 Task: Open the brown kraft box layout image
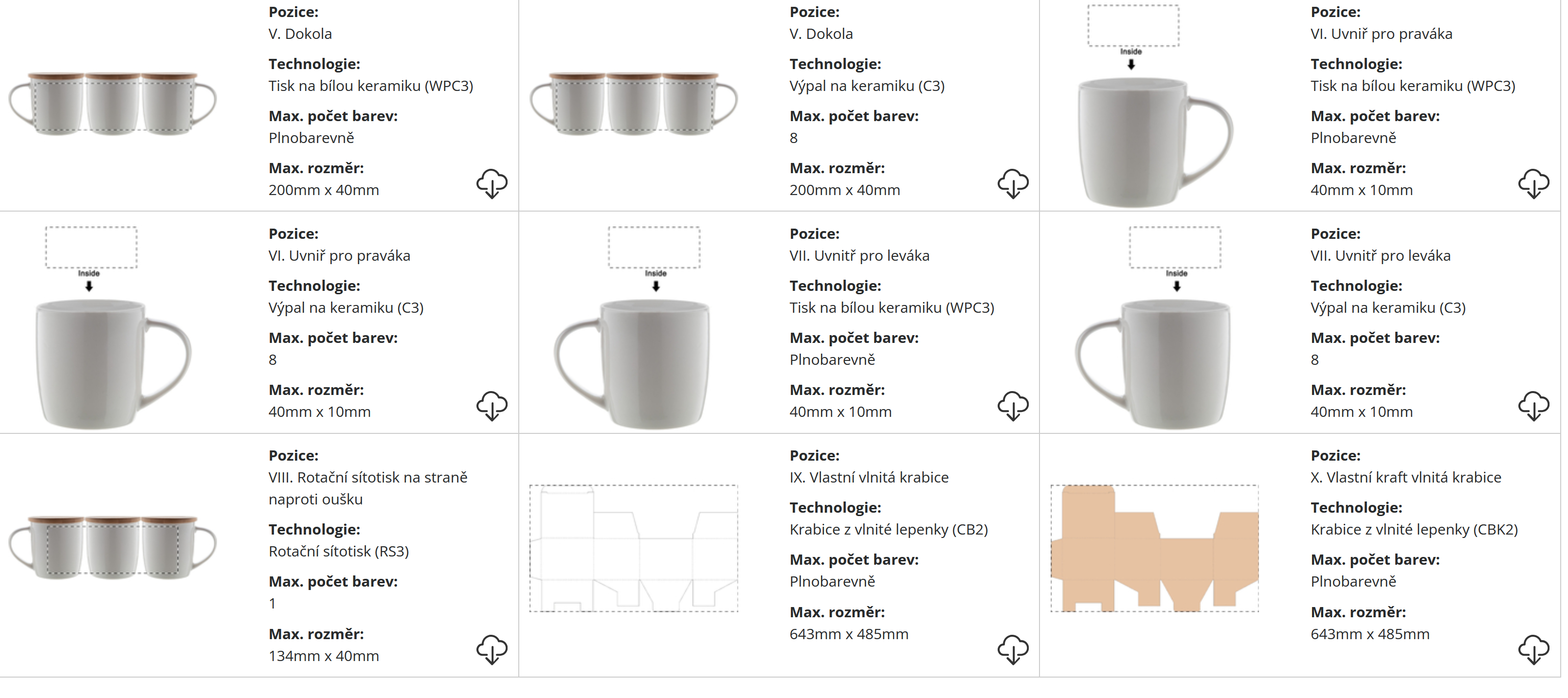1154,548
